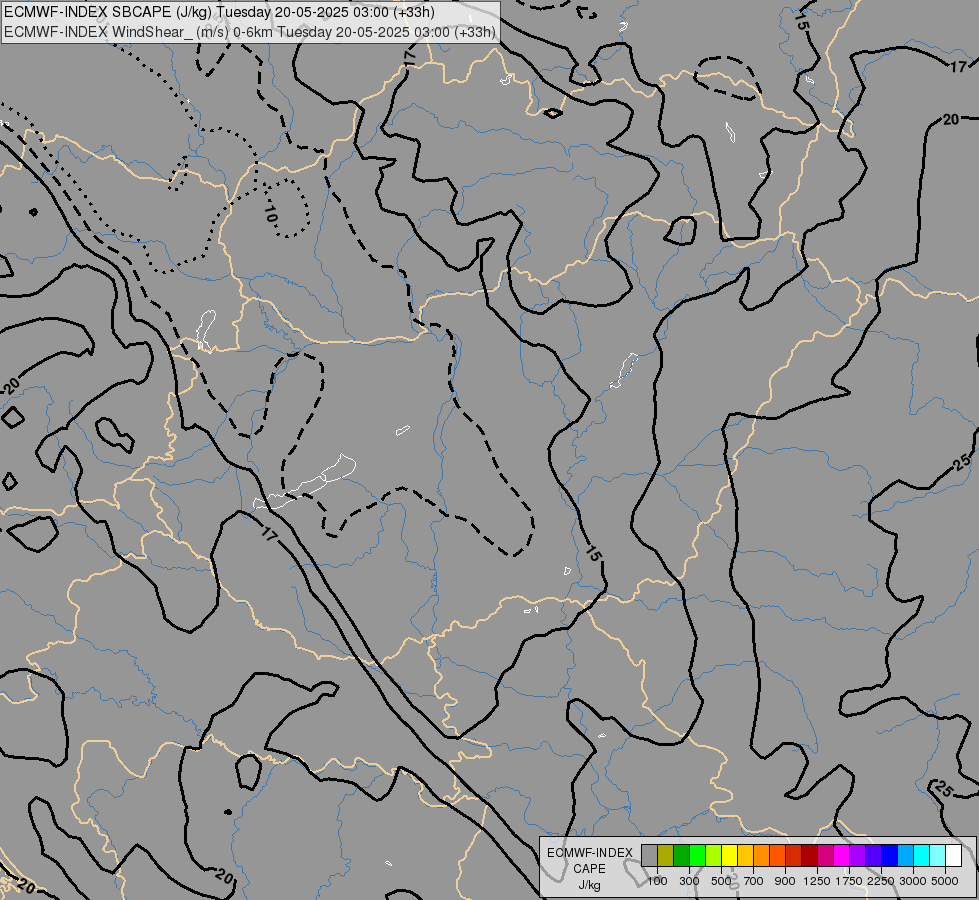This screenshot has width=979, height=900.
Task: Select the white swatch above 5000
Action: click(x=953, y=856)
